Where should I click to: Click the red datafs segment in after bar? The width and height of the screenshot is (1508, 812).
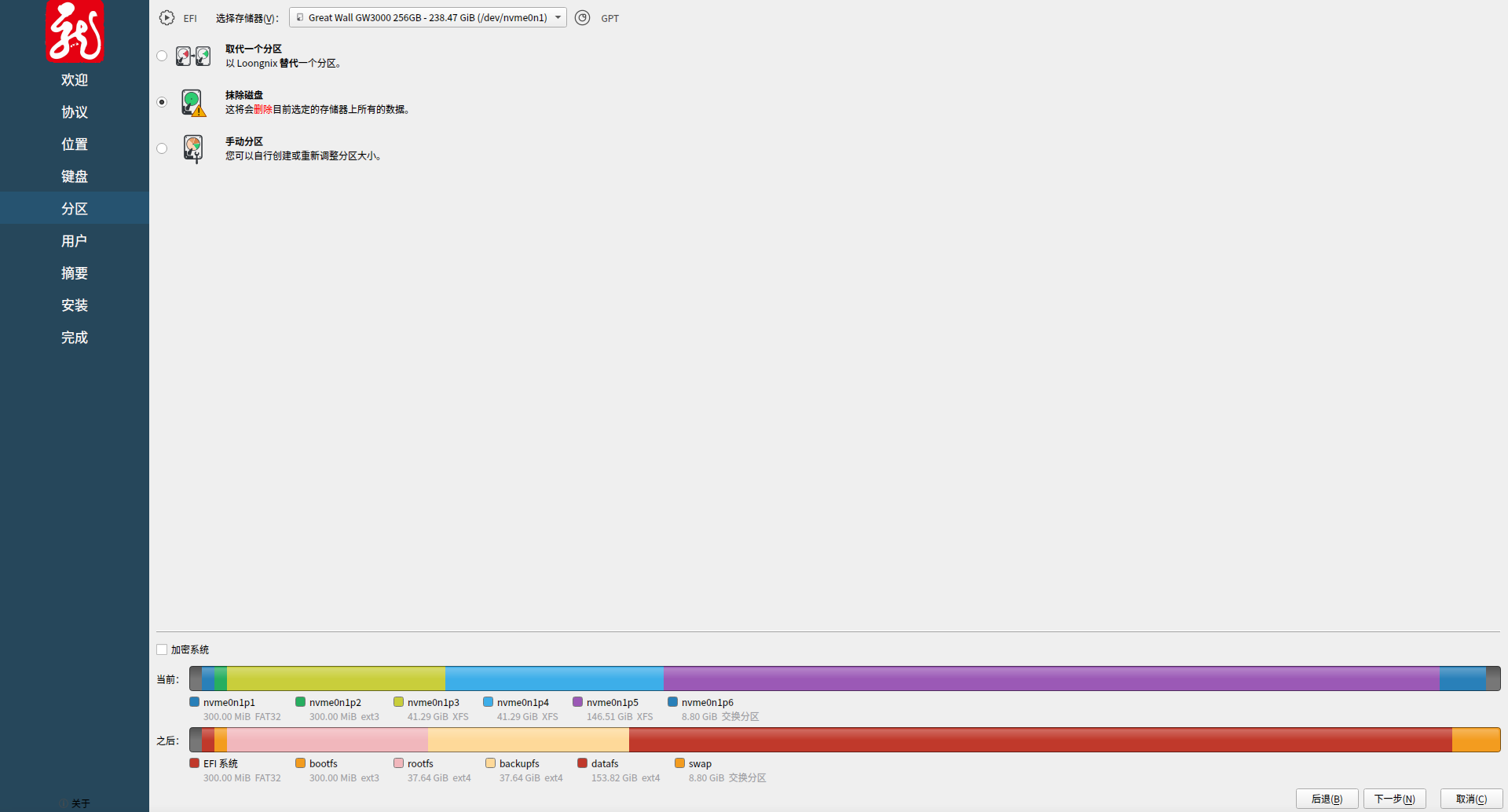coord(1040,740)
